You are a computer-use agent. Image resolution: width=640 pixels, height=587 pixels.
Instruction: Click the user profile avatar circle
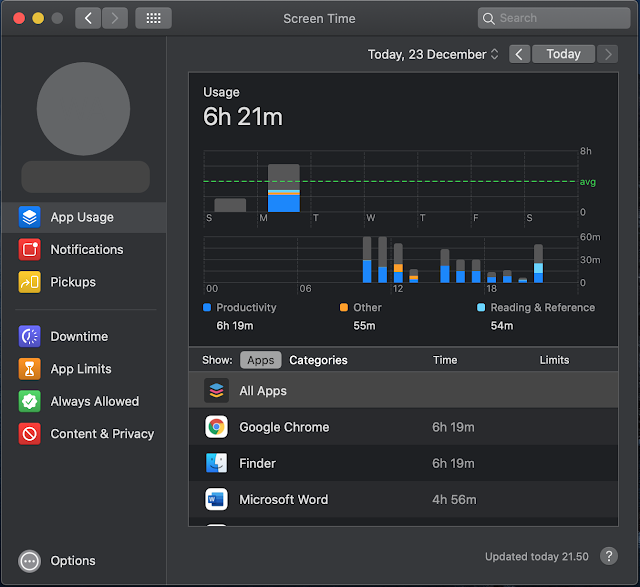point(84,109)
